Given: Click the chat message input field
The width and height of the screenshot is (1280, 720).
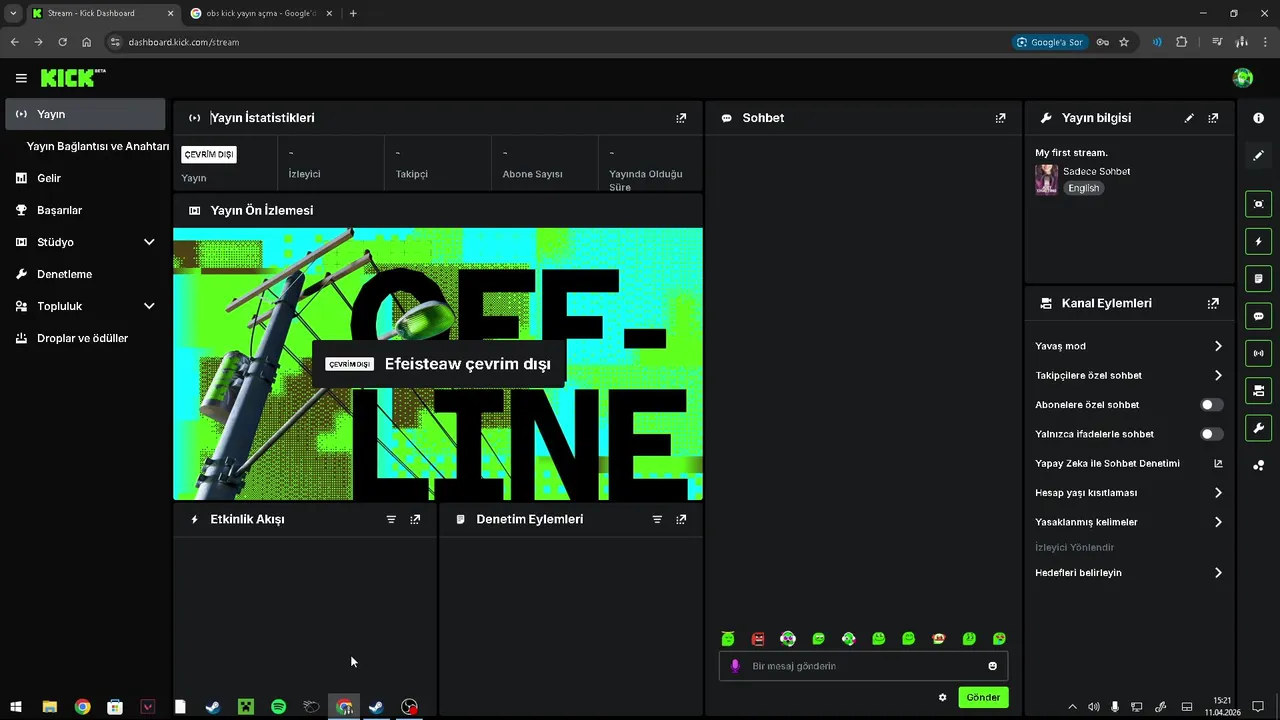Looking at the screenshot, I should click(x=863, y=666).
